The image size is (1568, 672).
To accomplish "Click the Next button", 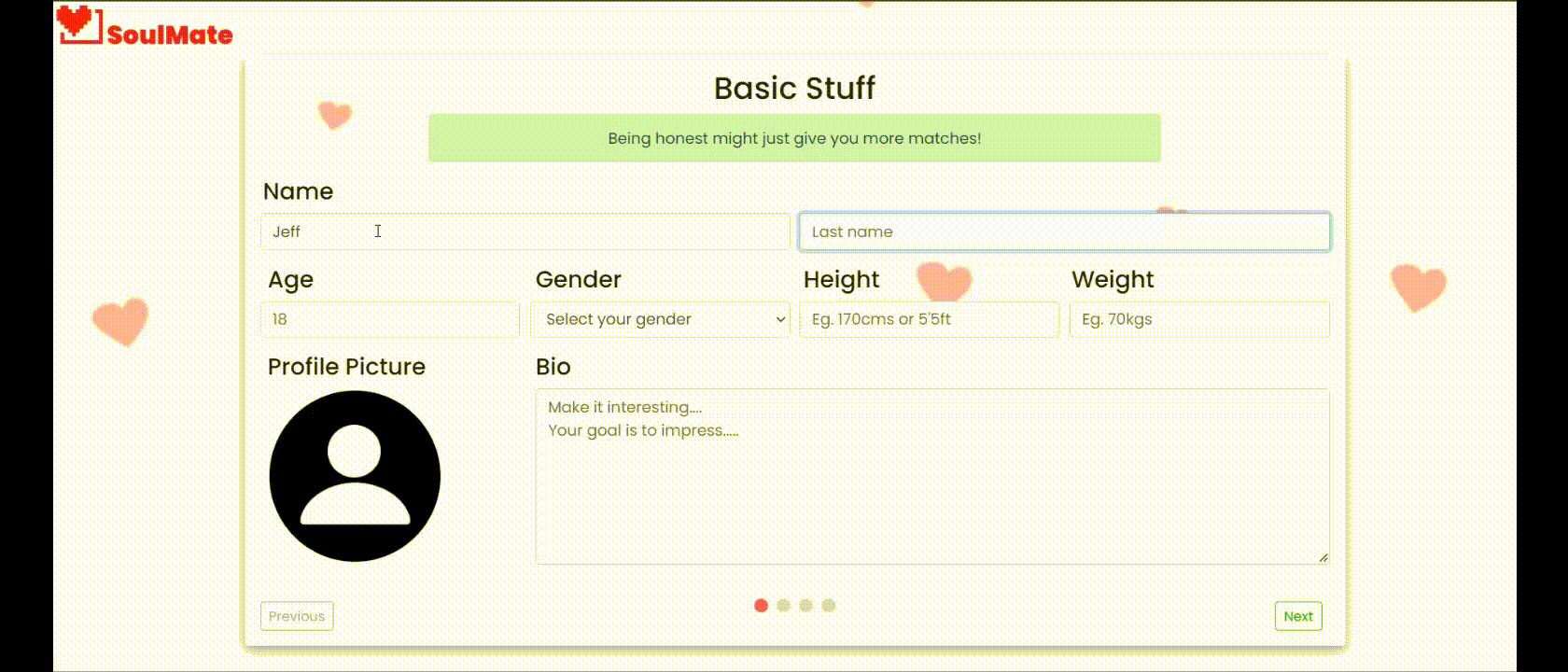I will (1297, 616).
